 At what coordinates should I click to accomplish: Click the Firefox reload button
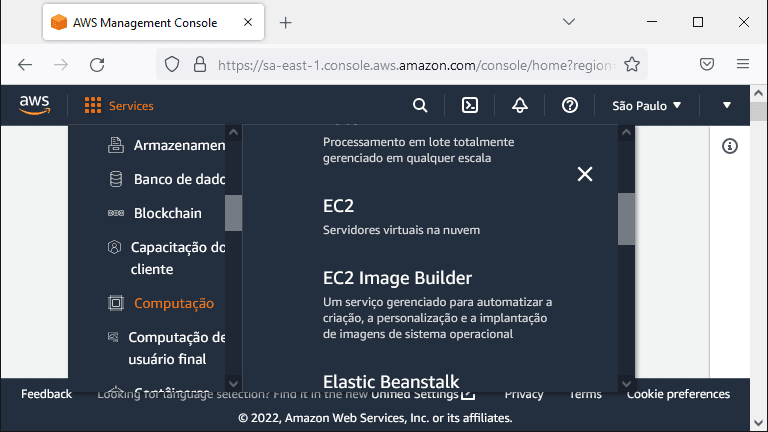(97, 65)
